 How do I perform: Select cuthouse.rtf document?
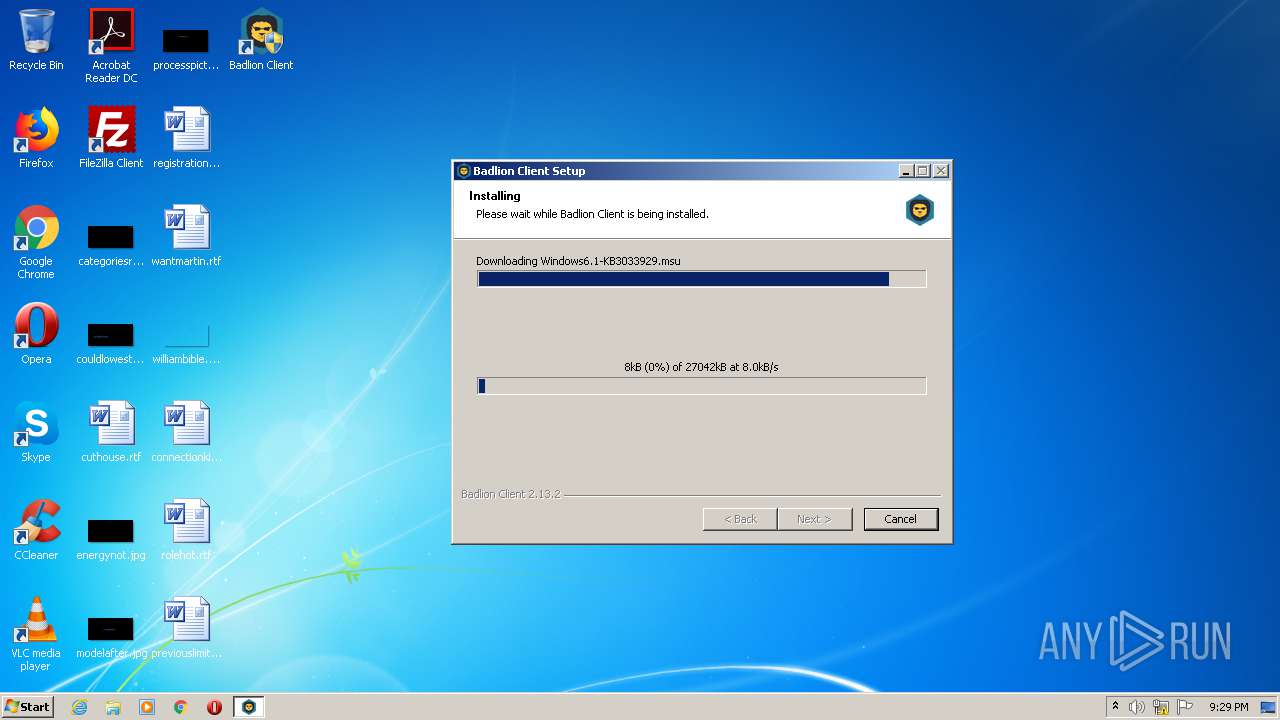click(111, 432)
